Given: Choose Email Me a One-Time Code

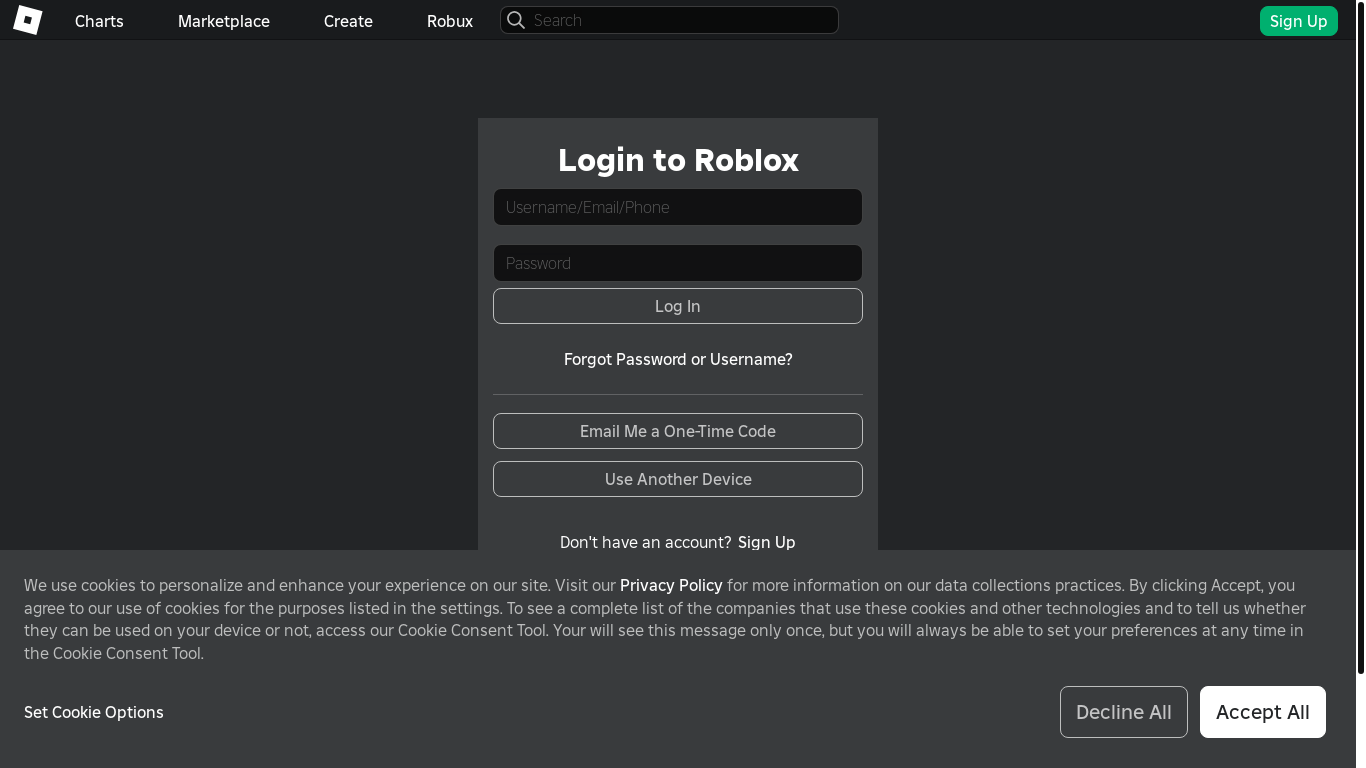Looking at the screenshot, I should [678, 431].
